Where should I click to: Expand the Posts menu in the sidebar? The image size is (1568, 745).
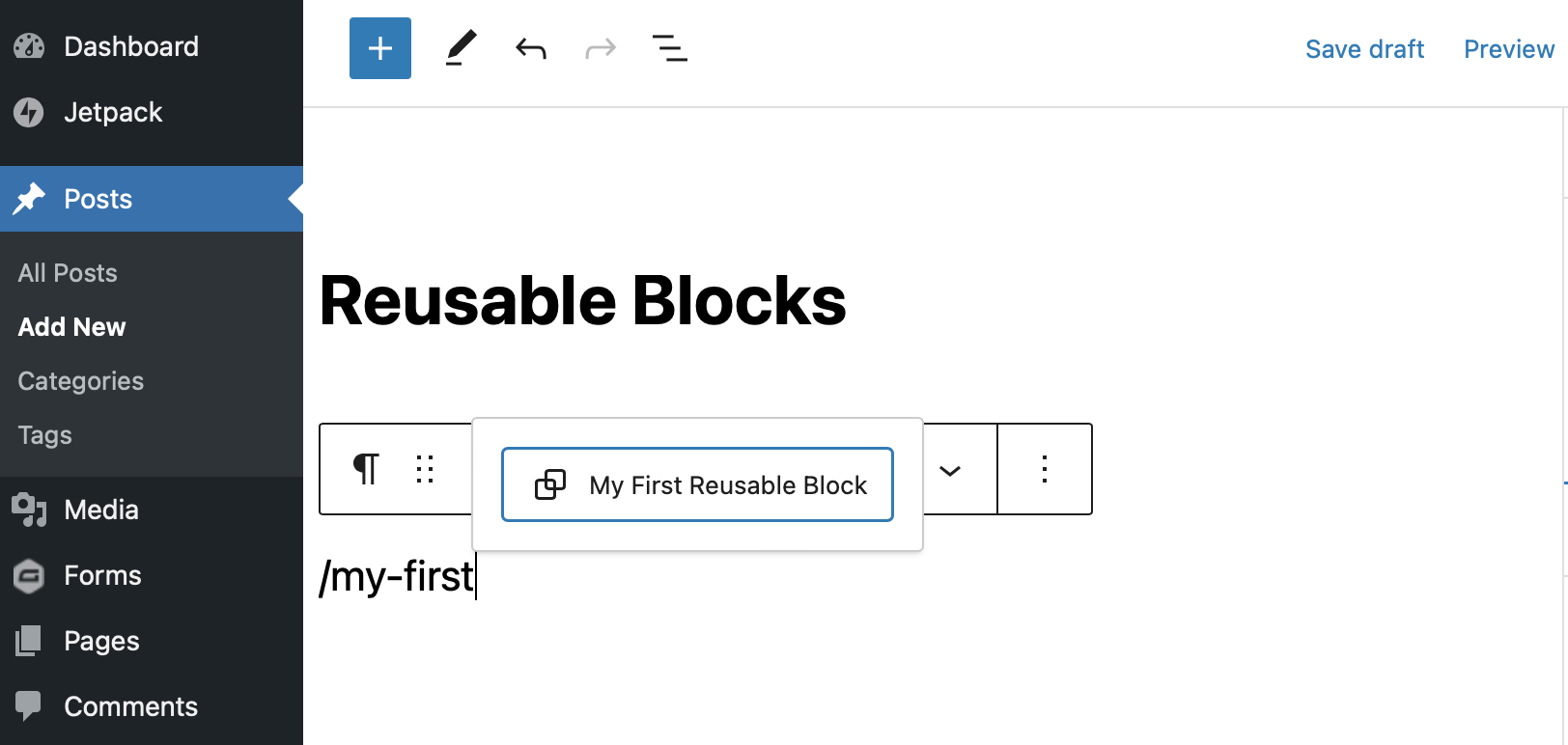pyautogui.click(x=98, y=199)
